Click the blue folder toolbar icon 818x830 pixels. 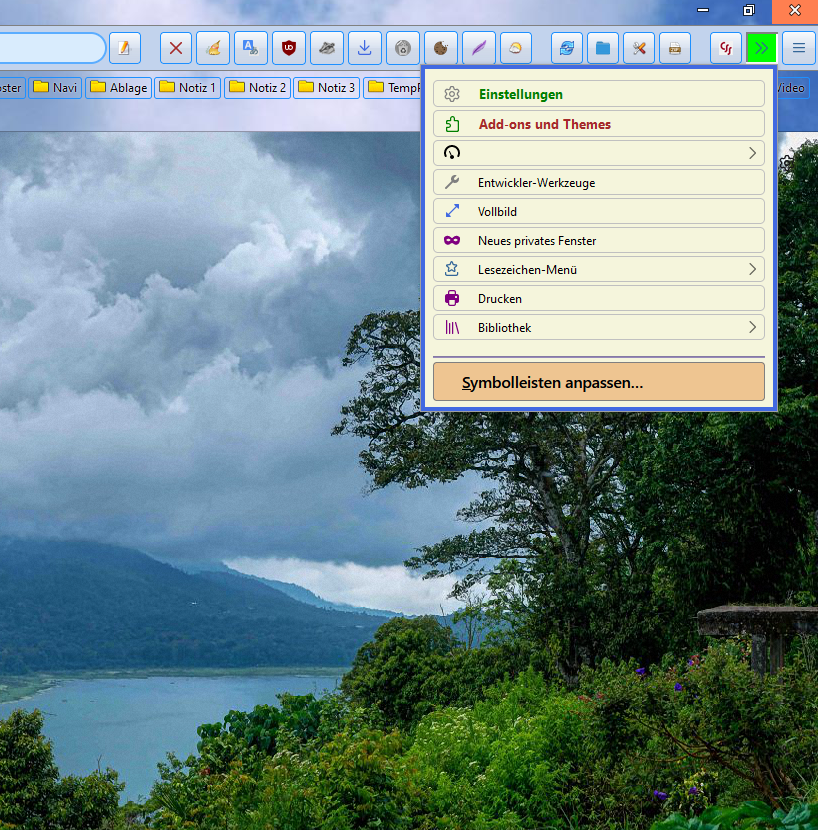pos(603,48)
